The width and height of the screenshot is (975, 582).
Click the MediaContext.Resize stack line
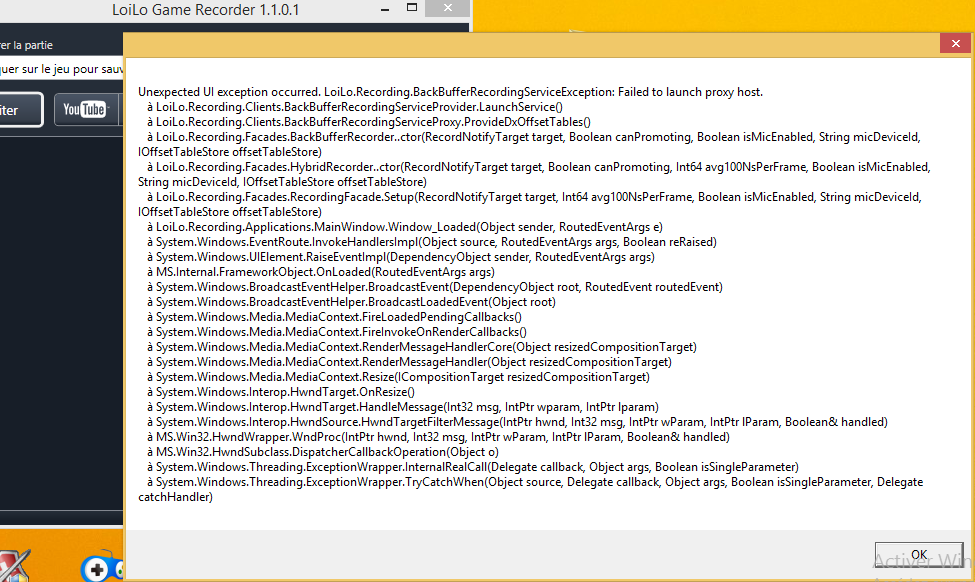pos(398,376)
